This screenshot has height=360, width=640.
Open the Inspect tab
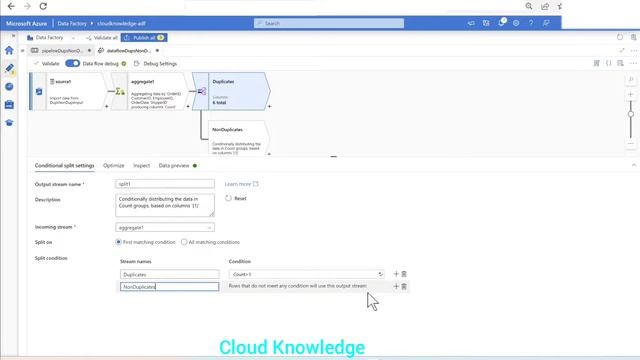point(142,165)
